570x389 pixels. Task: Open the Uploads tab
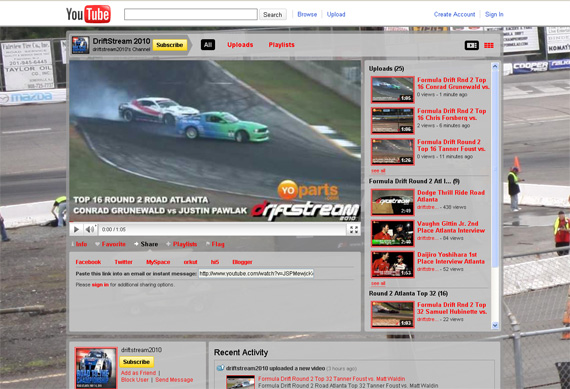(x=240, y=45)
